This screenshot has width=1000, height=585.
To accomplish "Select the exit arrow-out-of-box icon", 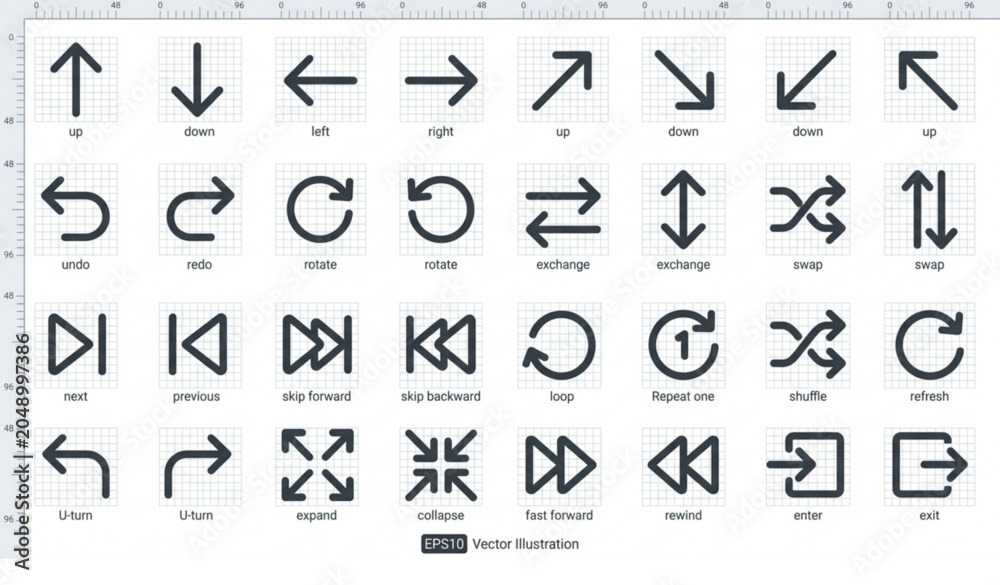I will [x=930, y=465].
